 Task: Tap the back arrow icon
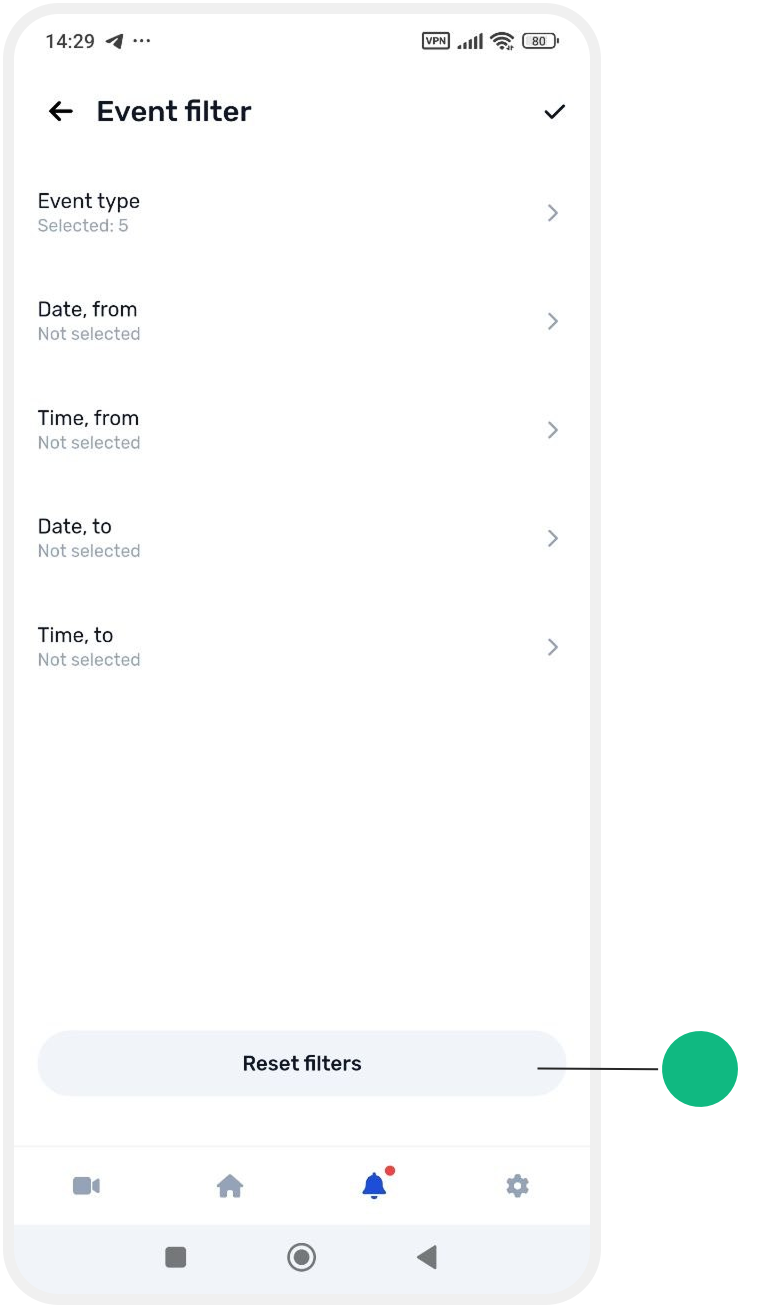[61, 111]
